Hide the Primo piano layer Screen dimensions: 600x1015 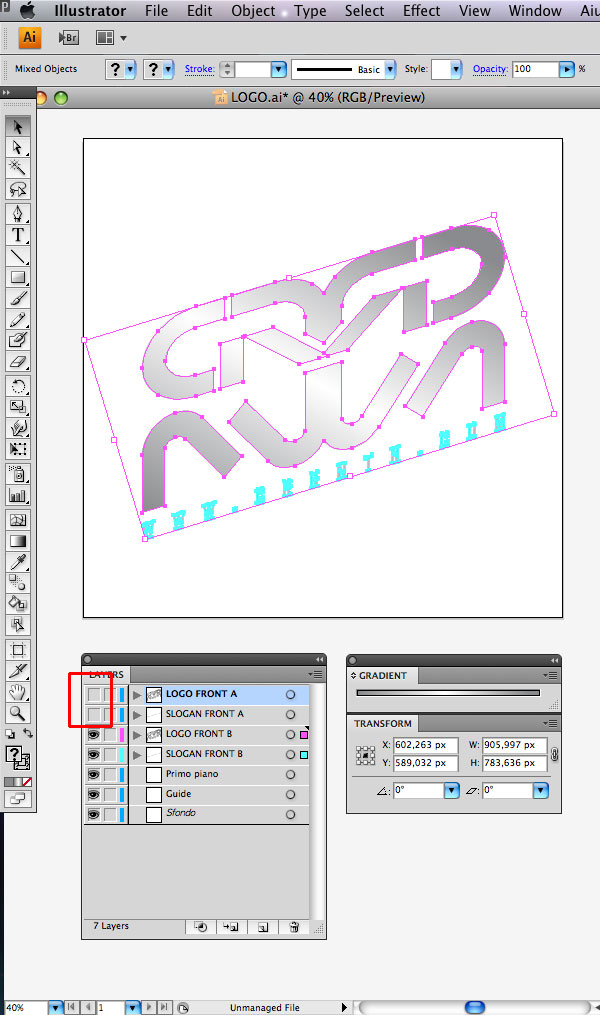94,774
